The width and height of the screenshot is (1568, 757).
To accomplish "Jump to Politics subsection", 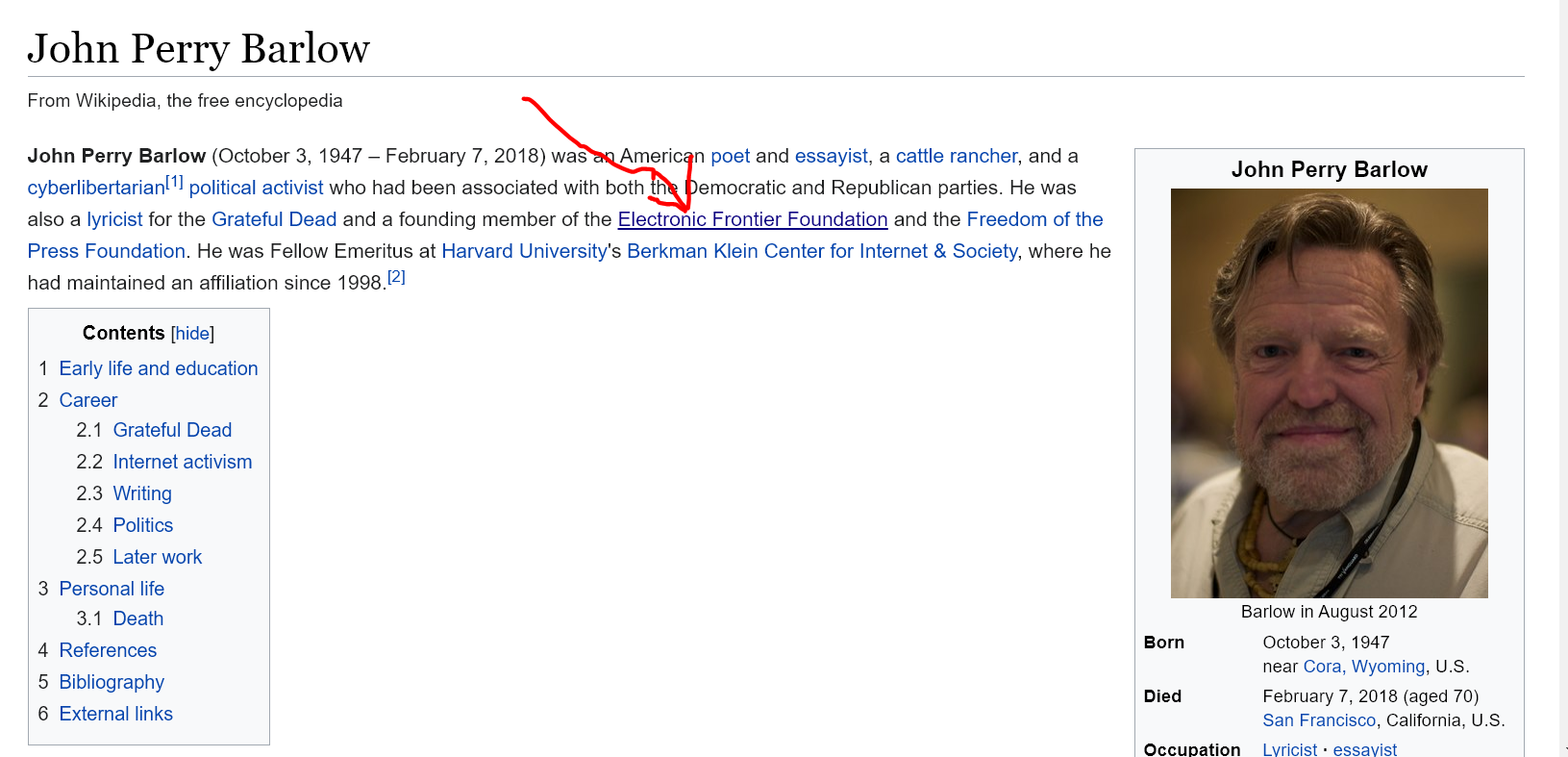I will (143, 525).
